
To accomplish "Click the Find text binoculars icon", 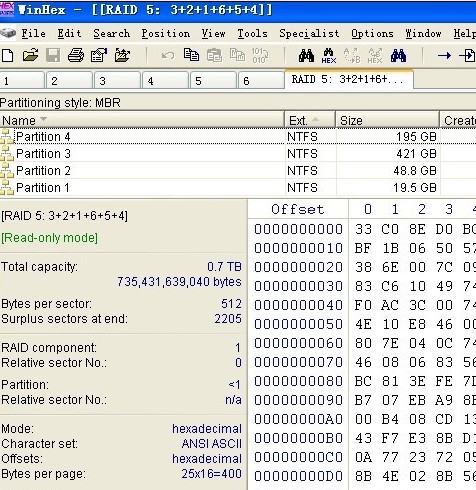I will [306, 55].
